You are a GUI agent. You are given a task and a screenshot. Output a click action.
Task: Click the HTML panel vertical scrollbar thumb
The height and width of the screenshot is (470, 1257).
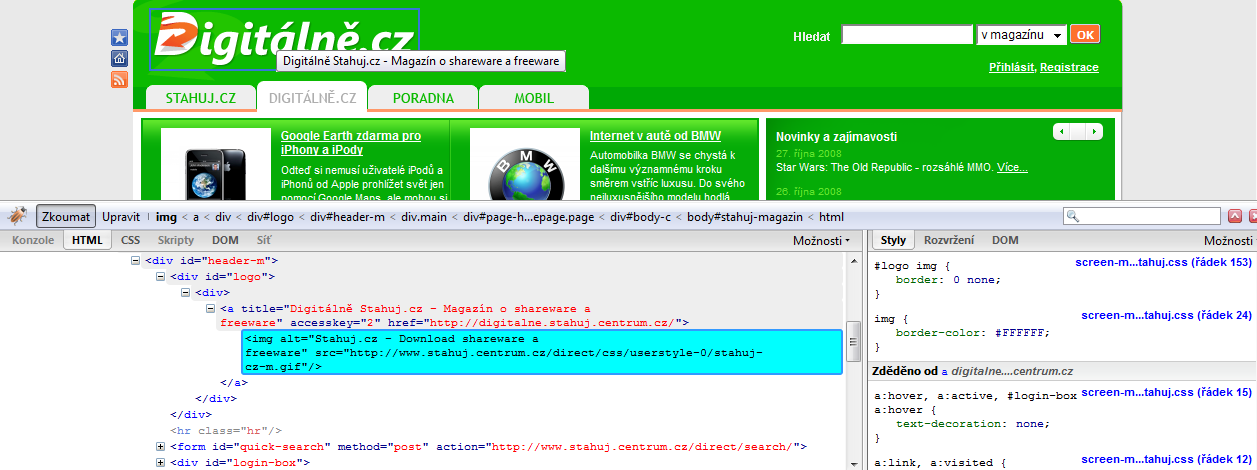853,341
